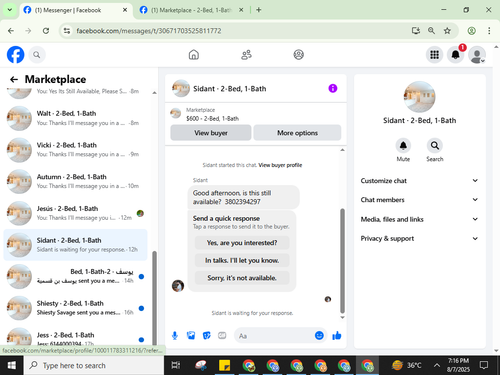Click the Facebook logo icon
Image resolution: width=500 pixels, height=375 pixels.
click(x=16, y=55)
